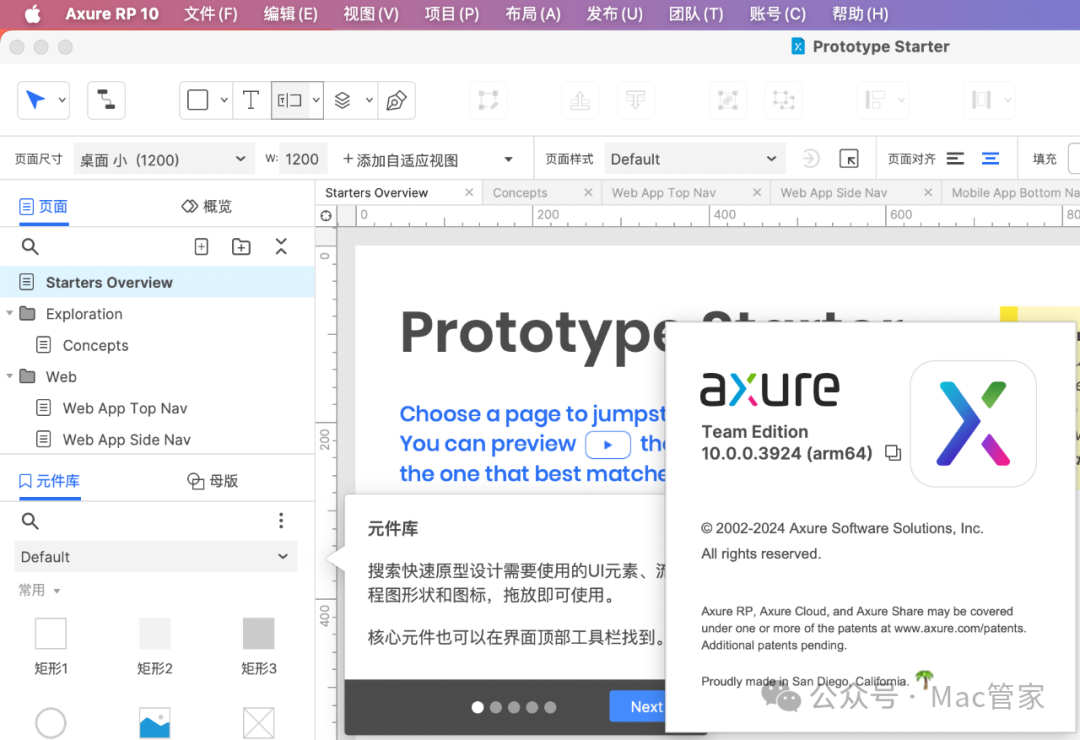Open the stacked layers tool dropdown arrow

click(x=369, y=100)
